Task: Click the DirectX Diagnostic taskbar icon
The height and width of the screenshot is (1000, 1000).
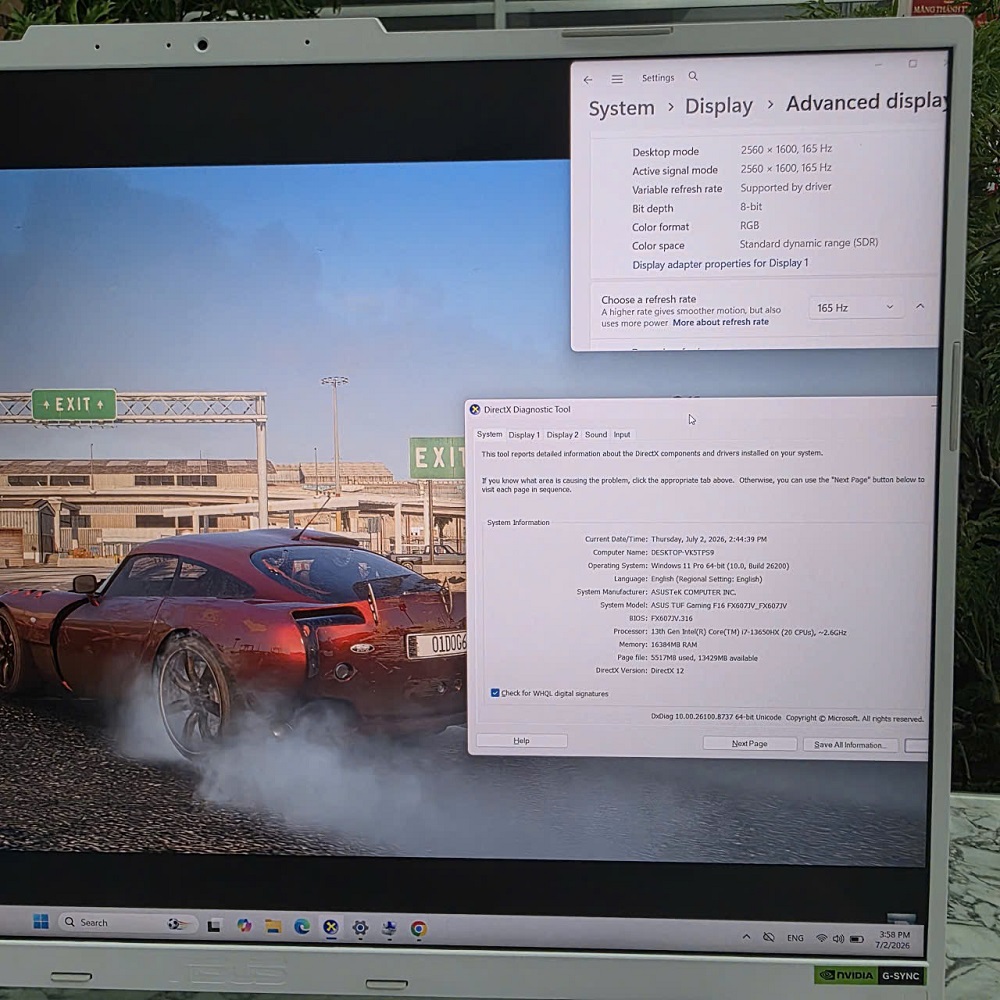Action: (330, 927)
